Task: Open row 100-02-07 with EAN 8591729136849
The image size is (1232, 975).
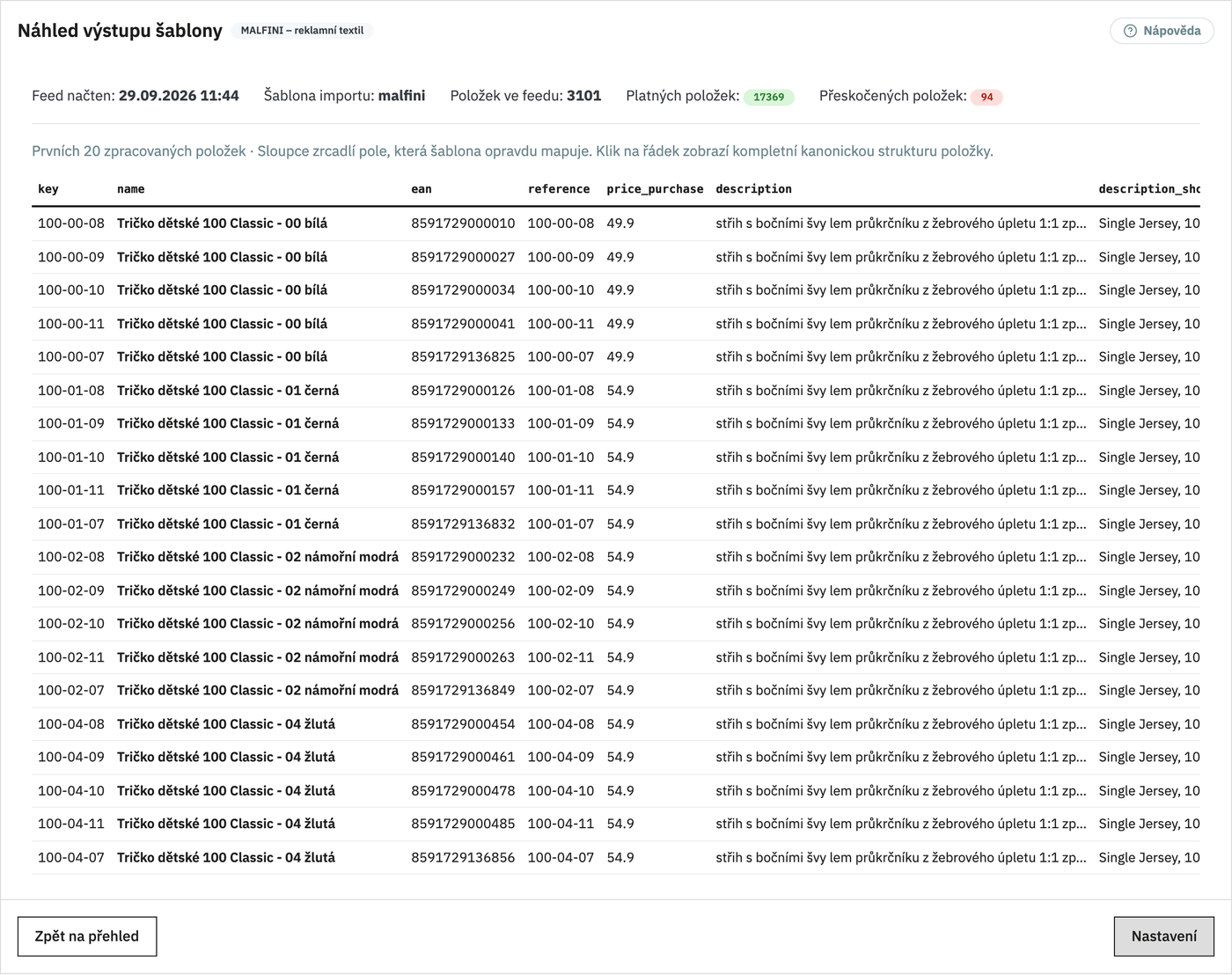Action: [616, 691]
